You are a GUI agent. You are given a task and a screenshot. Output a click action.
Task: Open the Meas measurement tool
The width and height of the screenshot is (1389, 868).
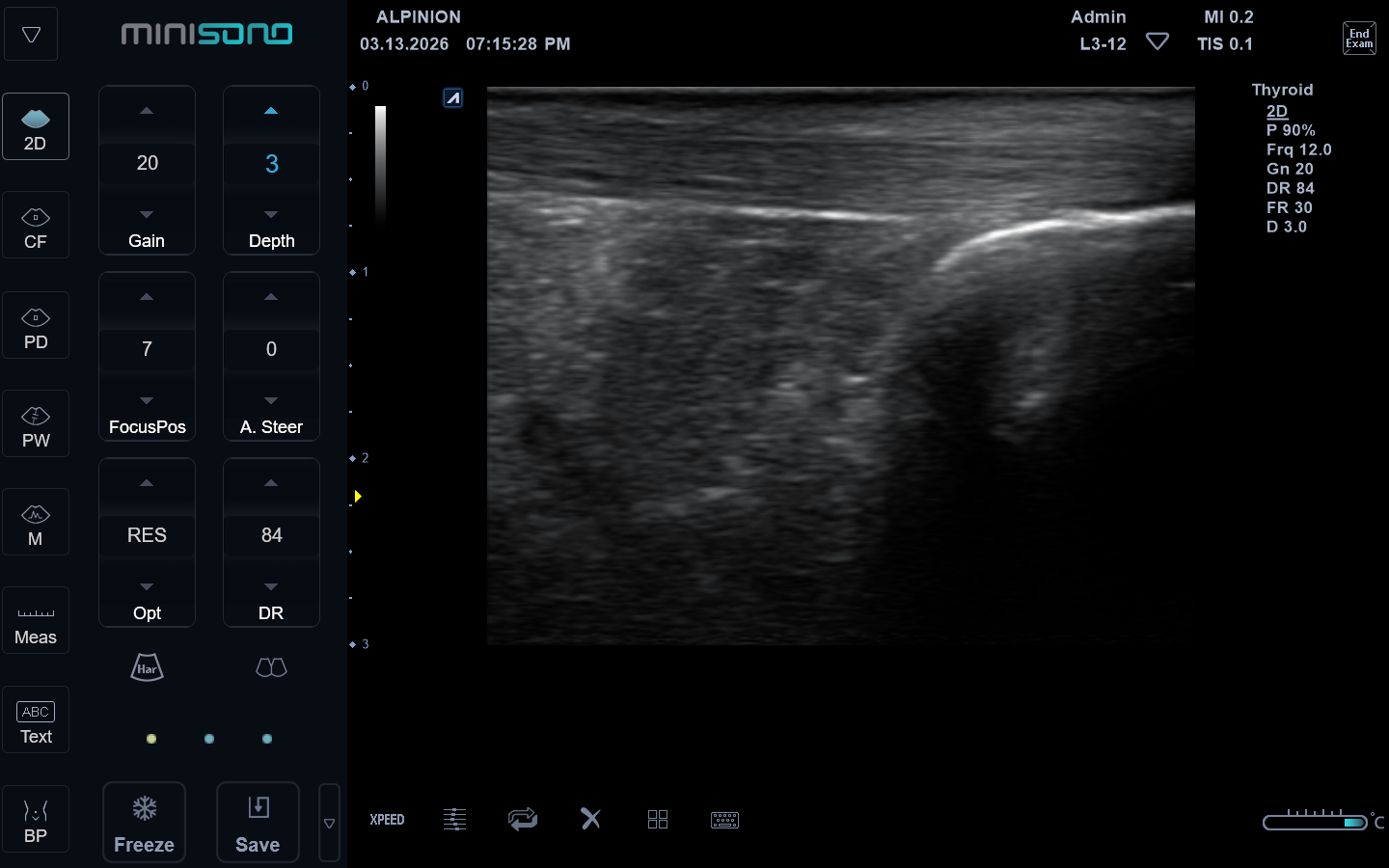tap(36, 621)
